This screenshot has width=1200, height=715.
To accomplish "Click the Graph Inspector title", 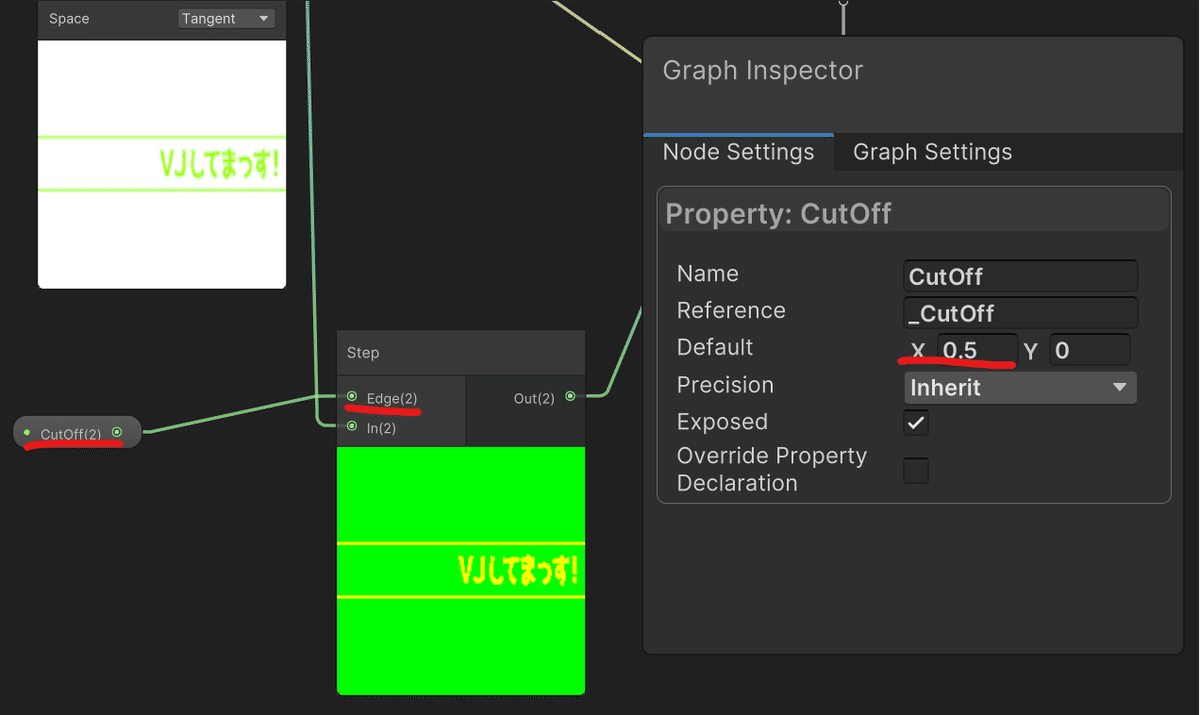I will click(762, 71).
